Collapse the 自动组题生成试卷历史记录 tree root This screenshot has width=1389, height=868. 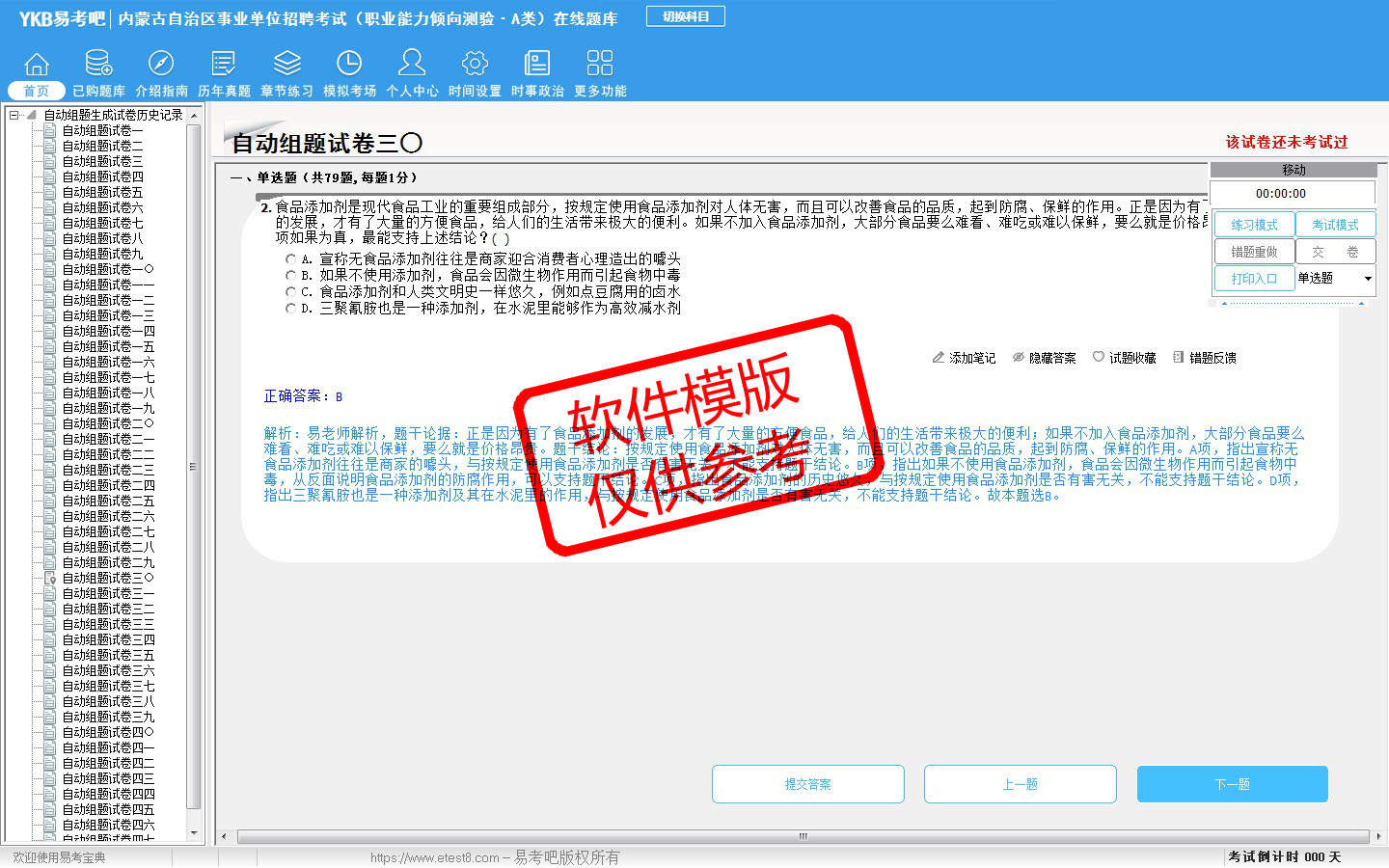[14, 115]
